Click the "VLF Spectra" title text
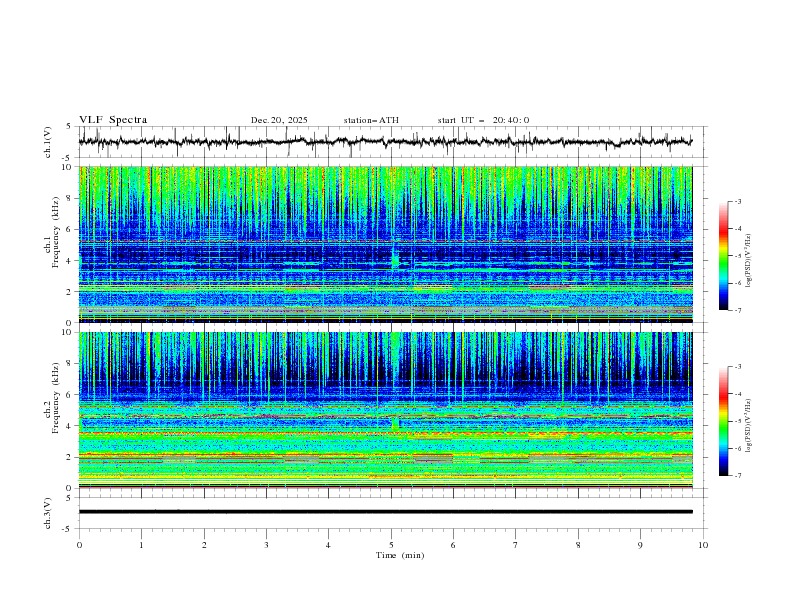Image resolution: width=792 pixels, height=612 pixels. coord(113,120)
